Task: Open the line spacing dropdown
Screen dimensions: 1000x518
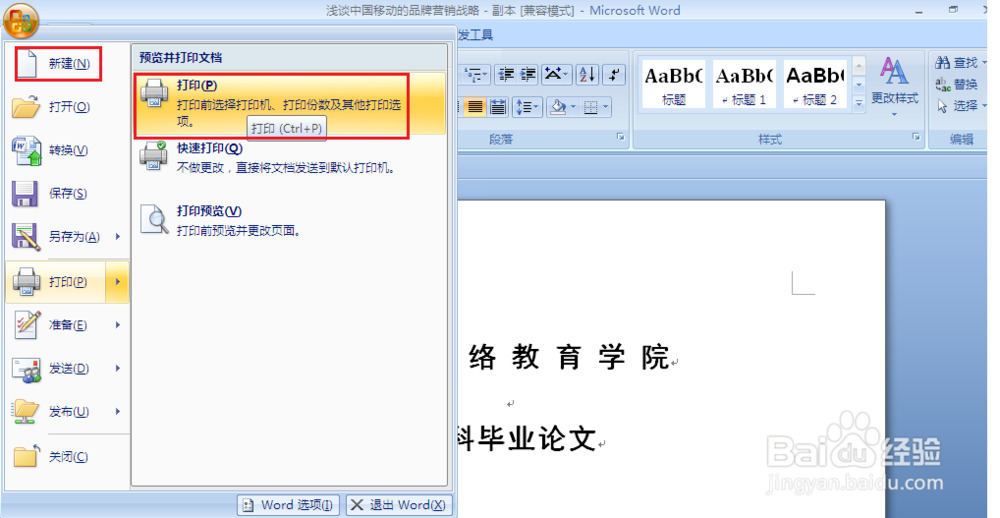Action: (527, 107)
